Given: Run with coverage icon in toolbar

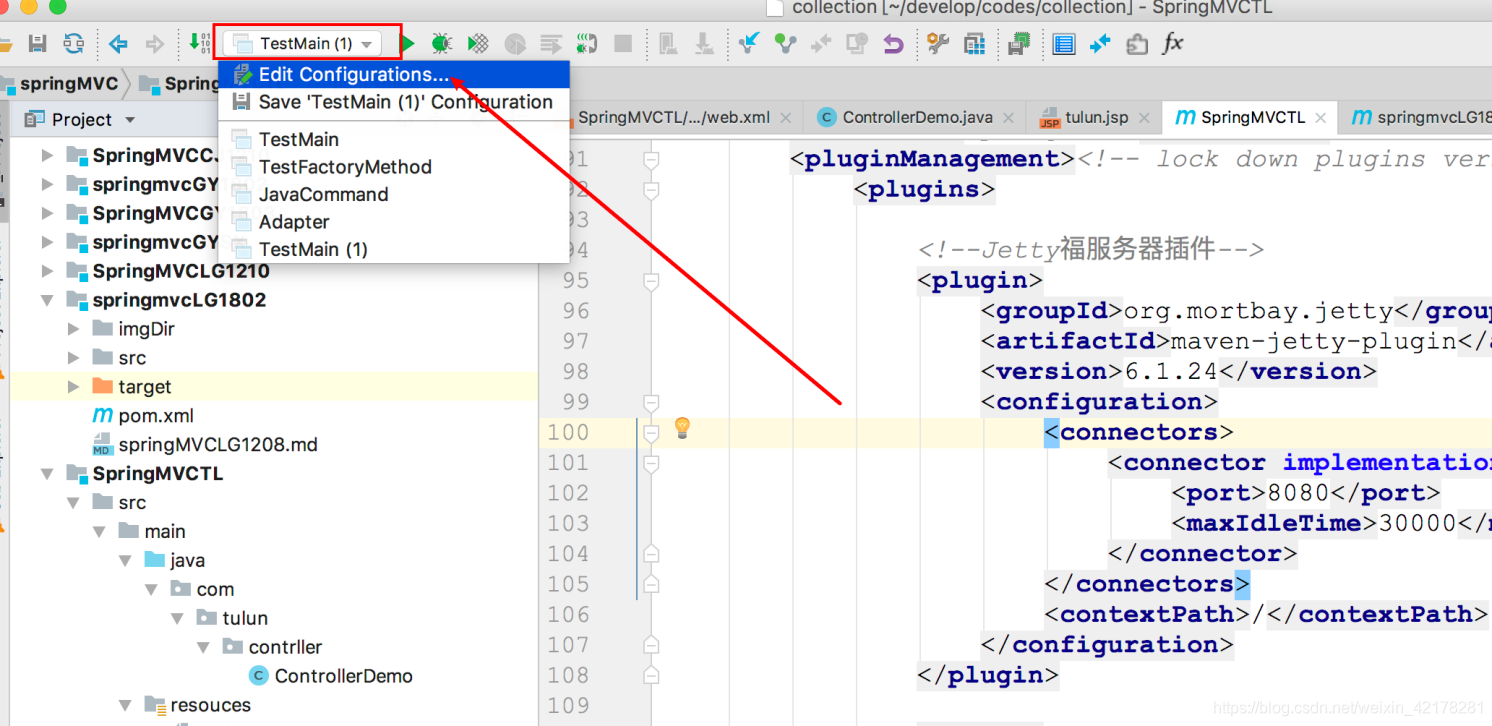Looking at the screenshot, I should pyautogui.click(x=478, y=44).
